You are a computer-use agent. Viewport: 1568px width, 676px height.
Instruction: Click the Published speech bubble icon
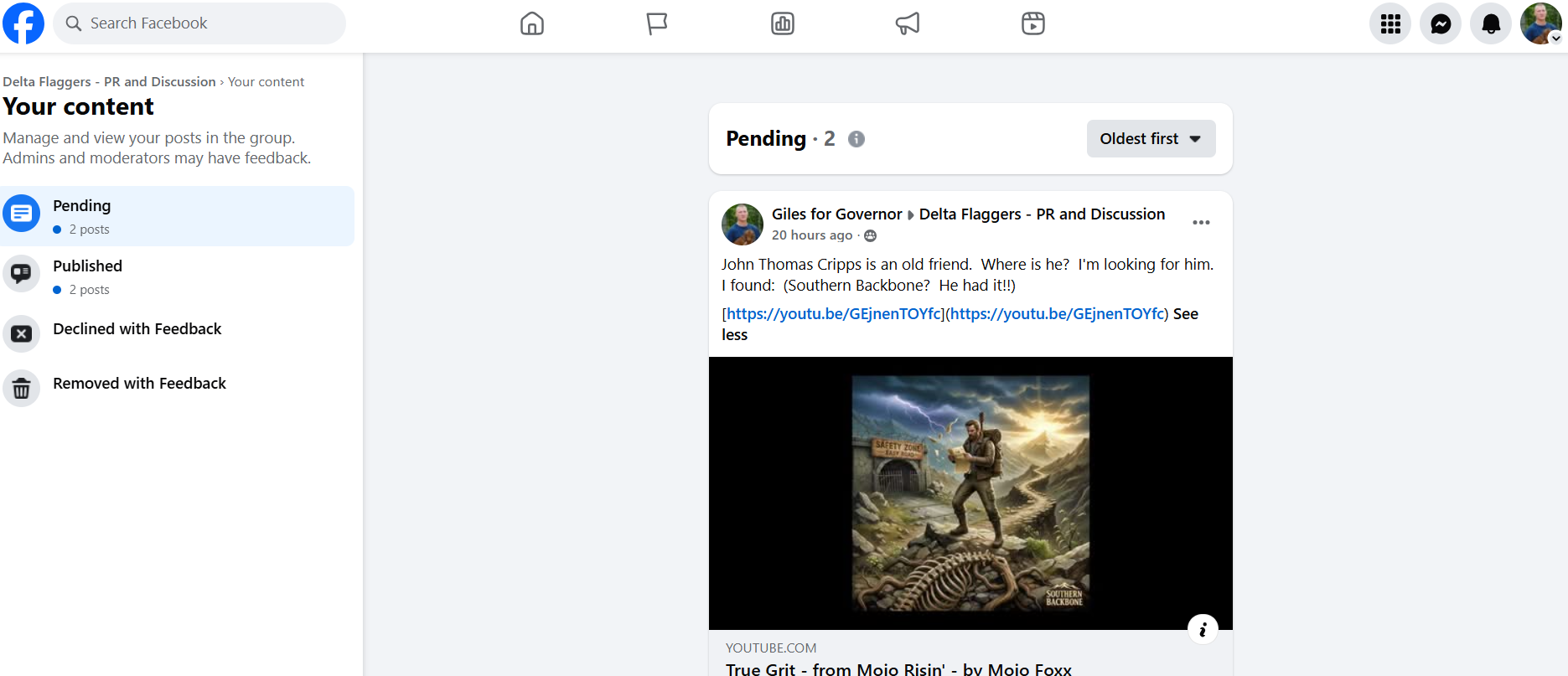[x=22, y=273]
